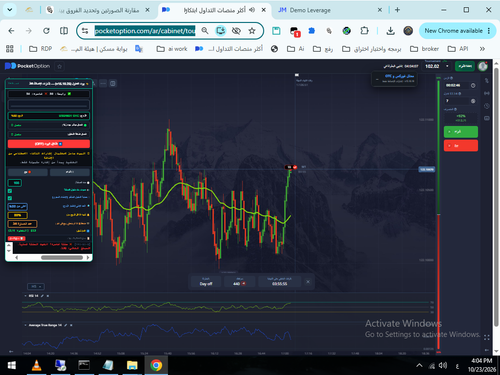Open Chrome Downloads icon
The height and width of the screenshot is (375, 500).
pyautogui.click(x=390, y=31)
